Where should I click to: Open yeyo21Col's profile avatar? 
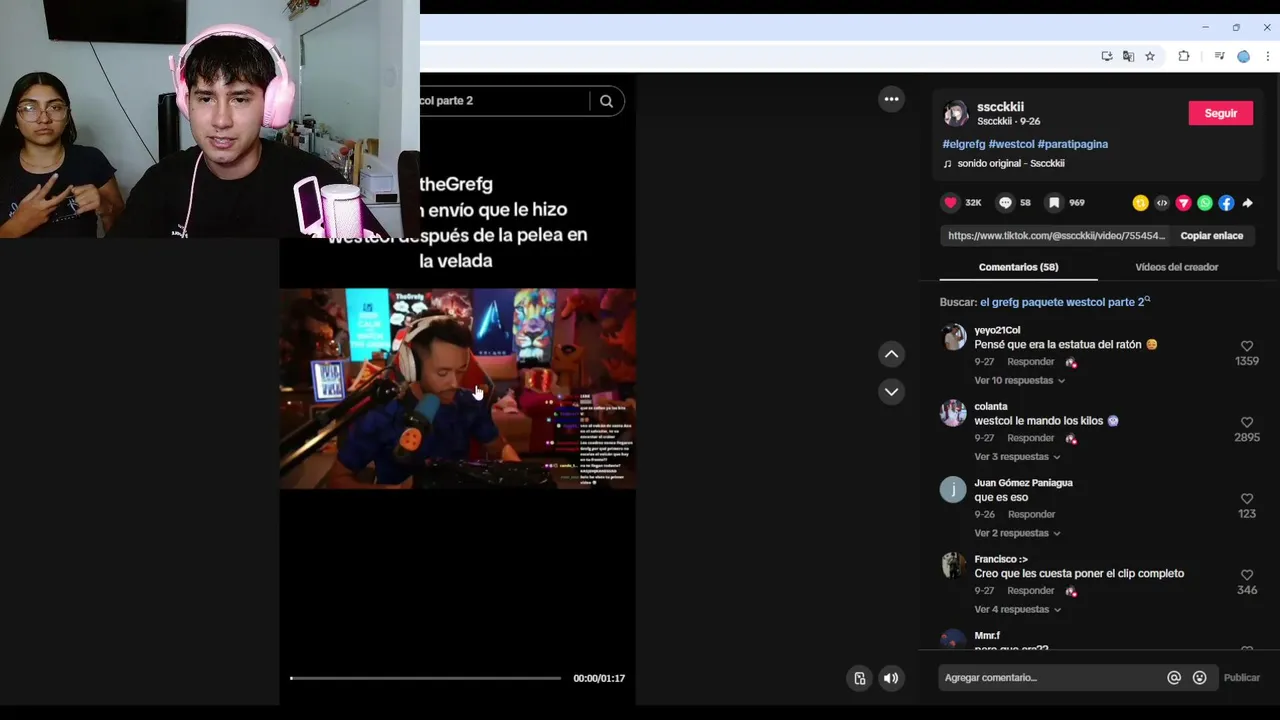953,337
